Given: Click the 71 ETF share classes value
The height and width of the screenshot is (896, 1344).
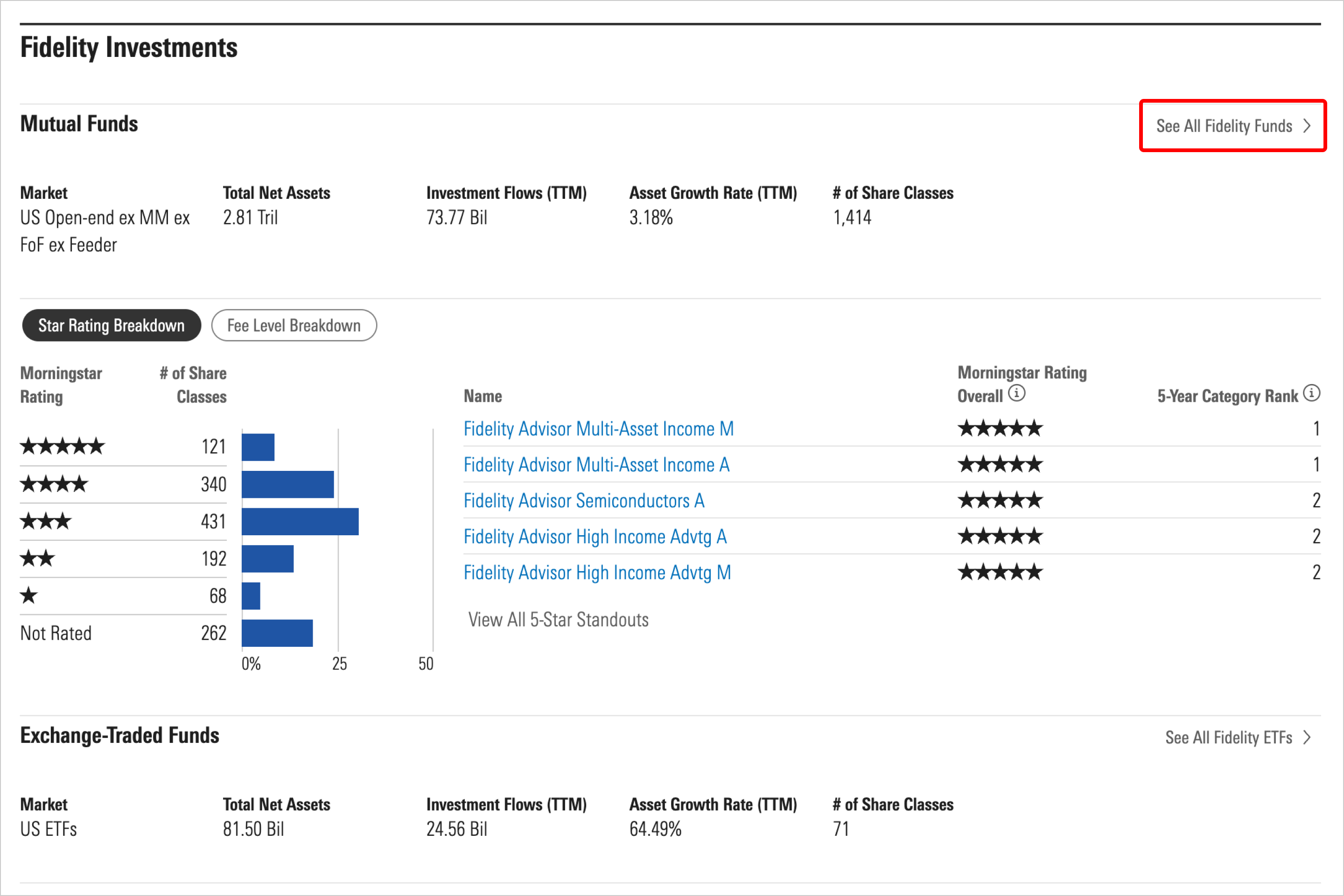Looking at the screenshot, I should 840,829.
